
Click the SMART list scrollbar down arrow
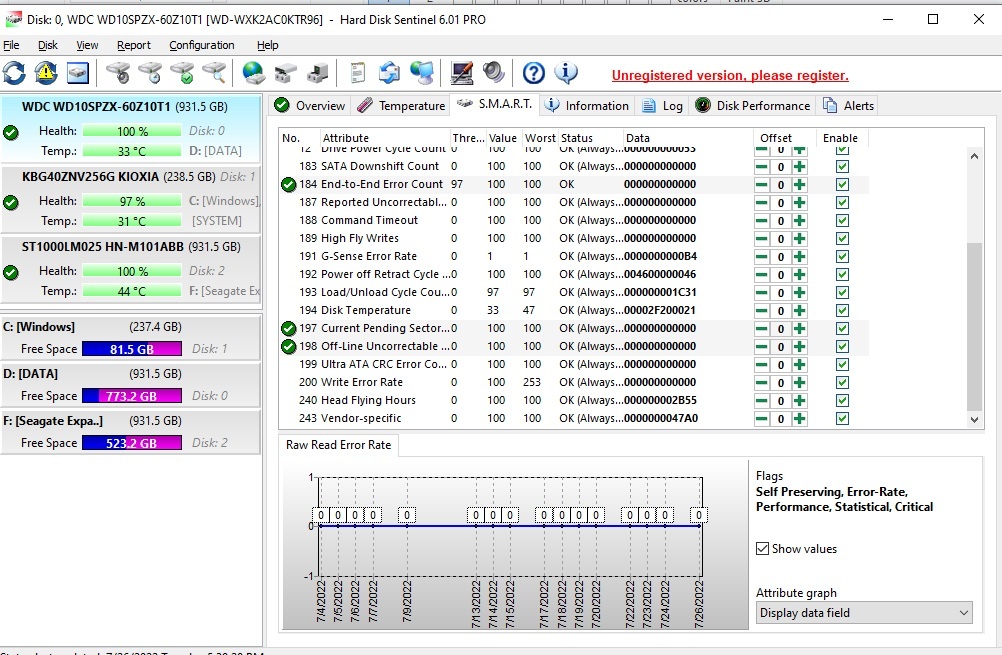[974, 420]
